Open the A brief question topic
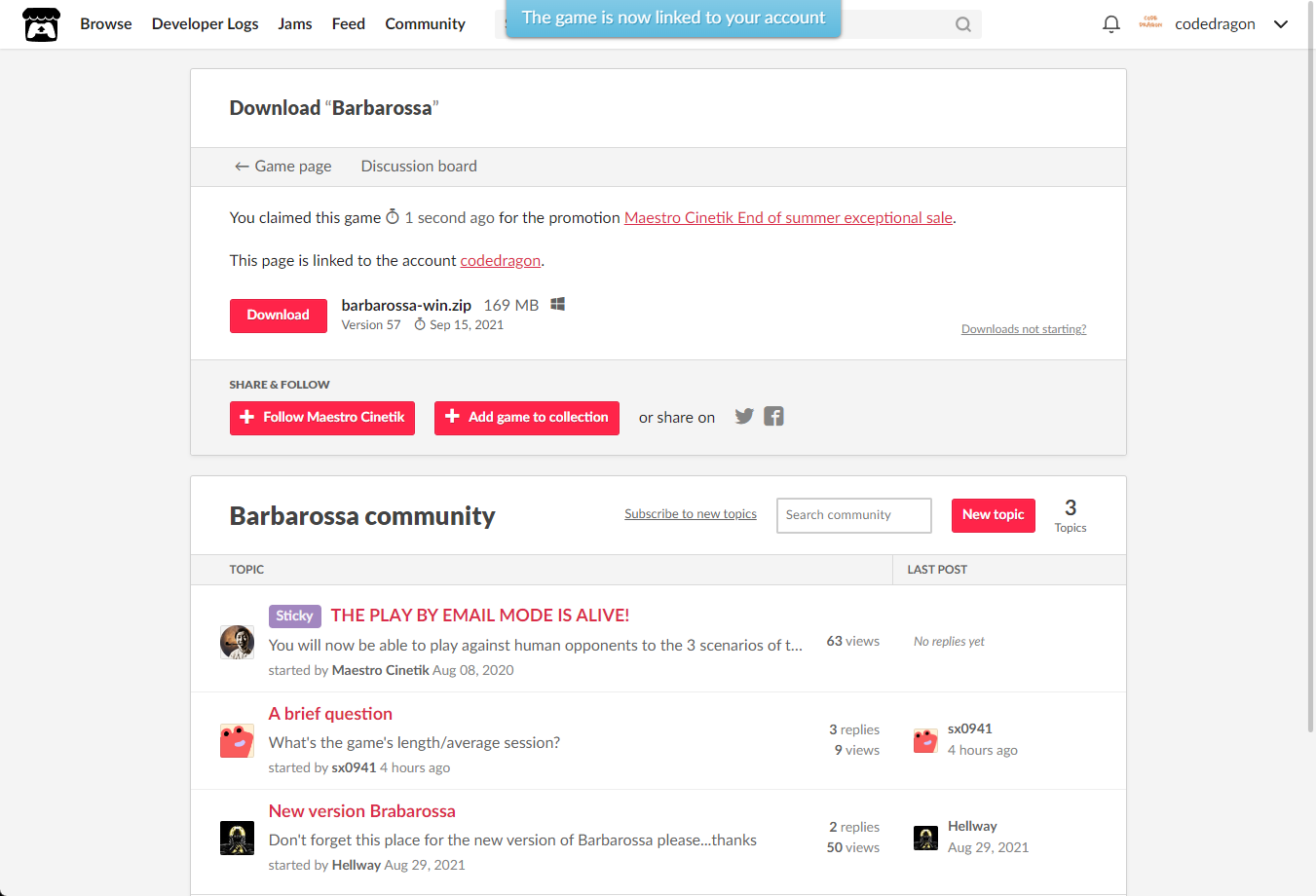The width and height of the screenshot is (1316, 896). click(x=330, y=714)
